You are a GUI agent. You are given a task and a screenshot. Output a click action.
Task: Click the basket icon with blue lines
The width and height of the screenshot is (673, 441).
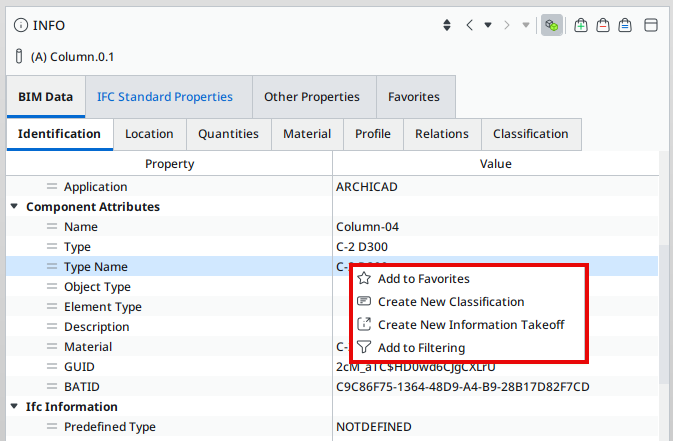(x=625, y=25)
